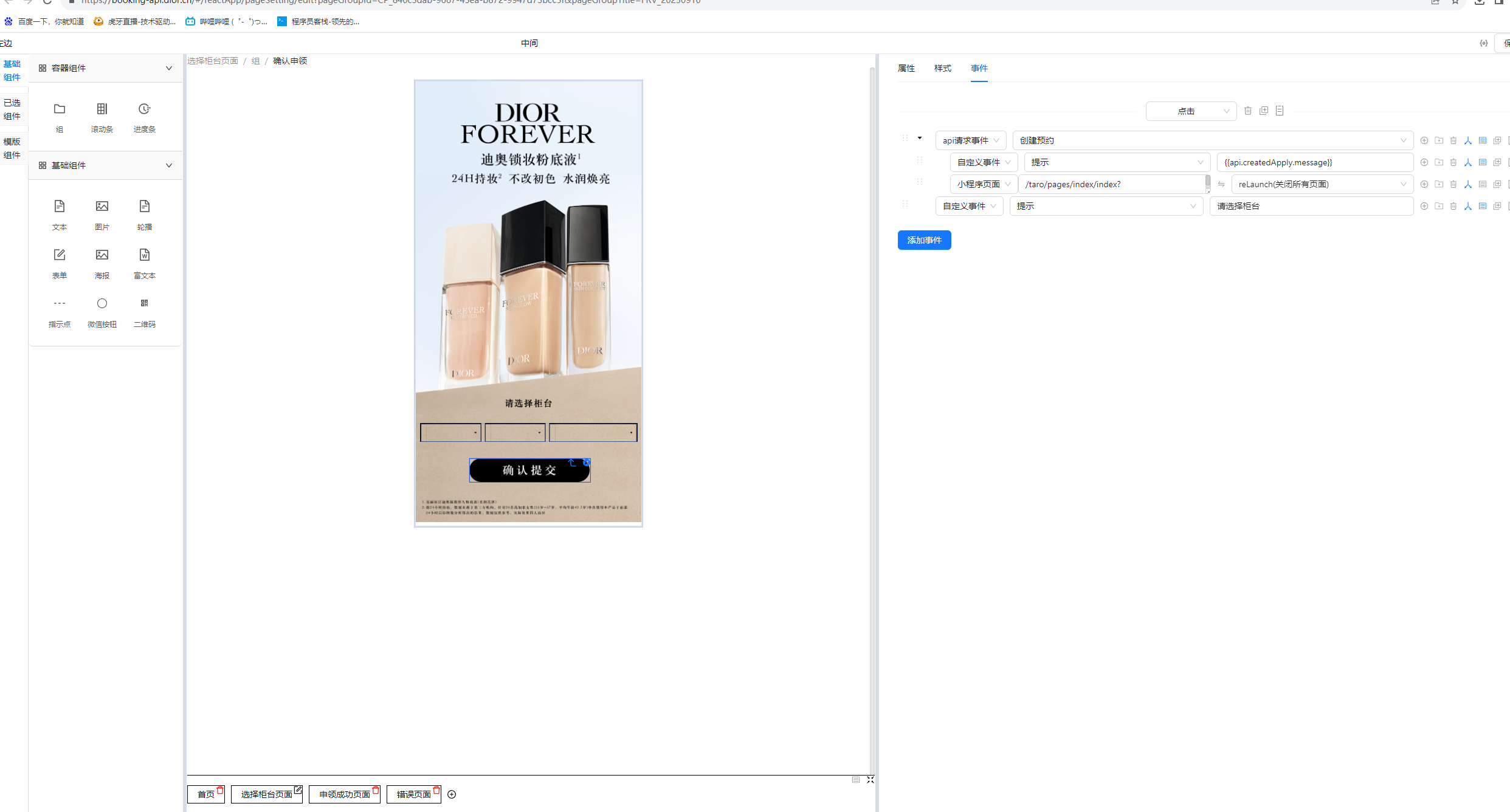Screen dimensions: 1510x812
Task: Select the 二维码 QR code component
Action: point(144,303)
